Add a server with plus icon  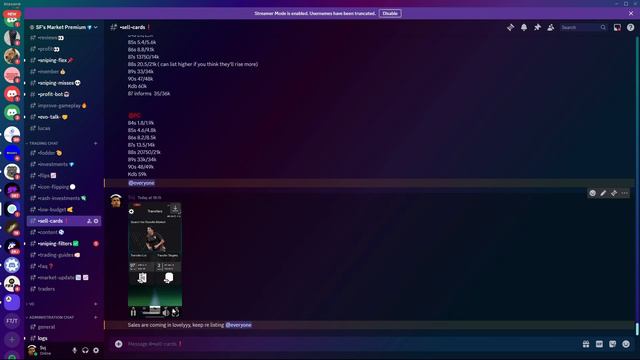(x=12, y=340)
